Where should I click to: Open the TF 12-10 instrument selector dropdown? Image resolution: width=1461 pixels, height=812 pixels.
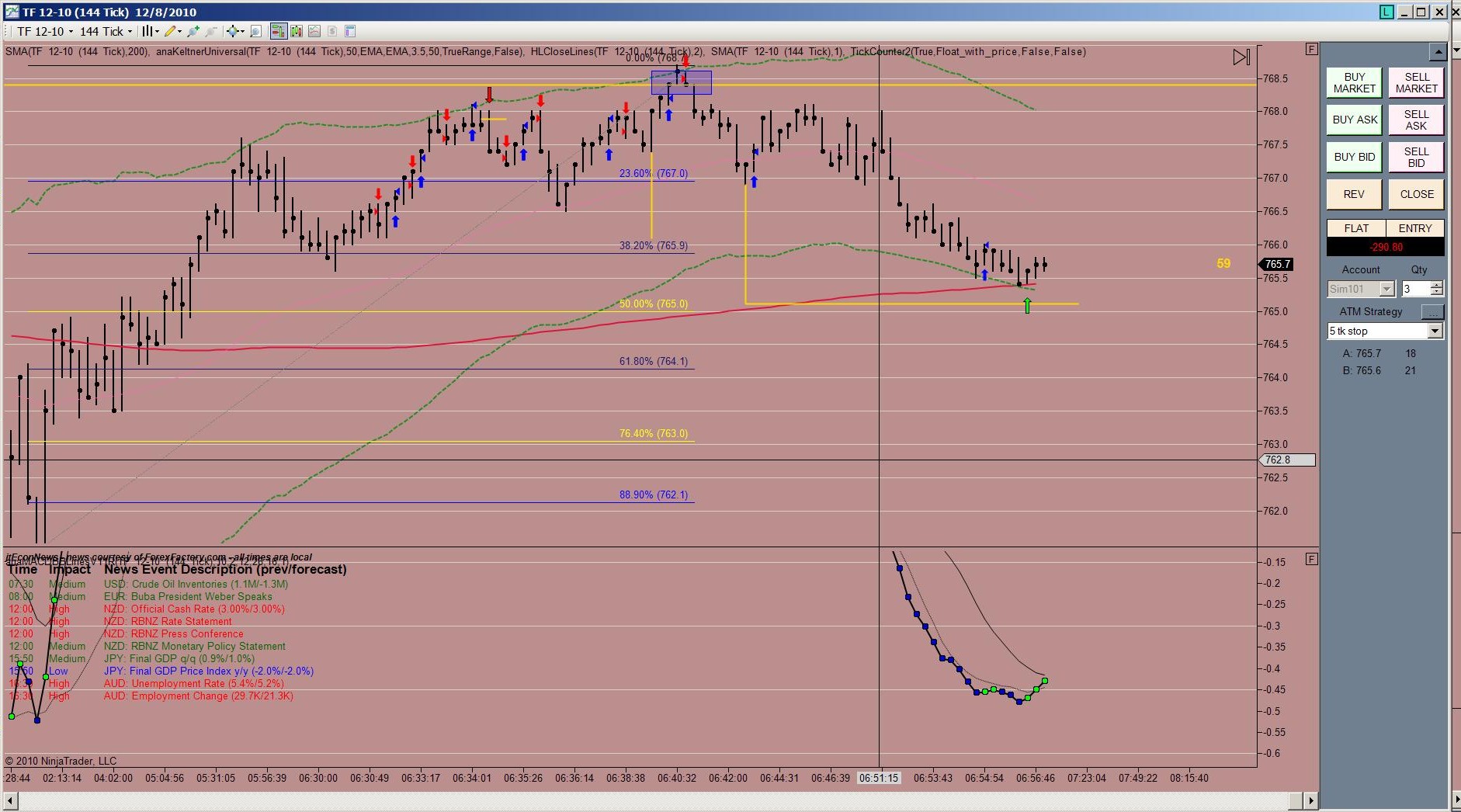pyautogui.click(x=45, y=31)
